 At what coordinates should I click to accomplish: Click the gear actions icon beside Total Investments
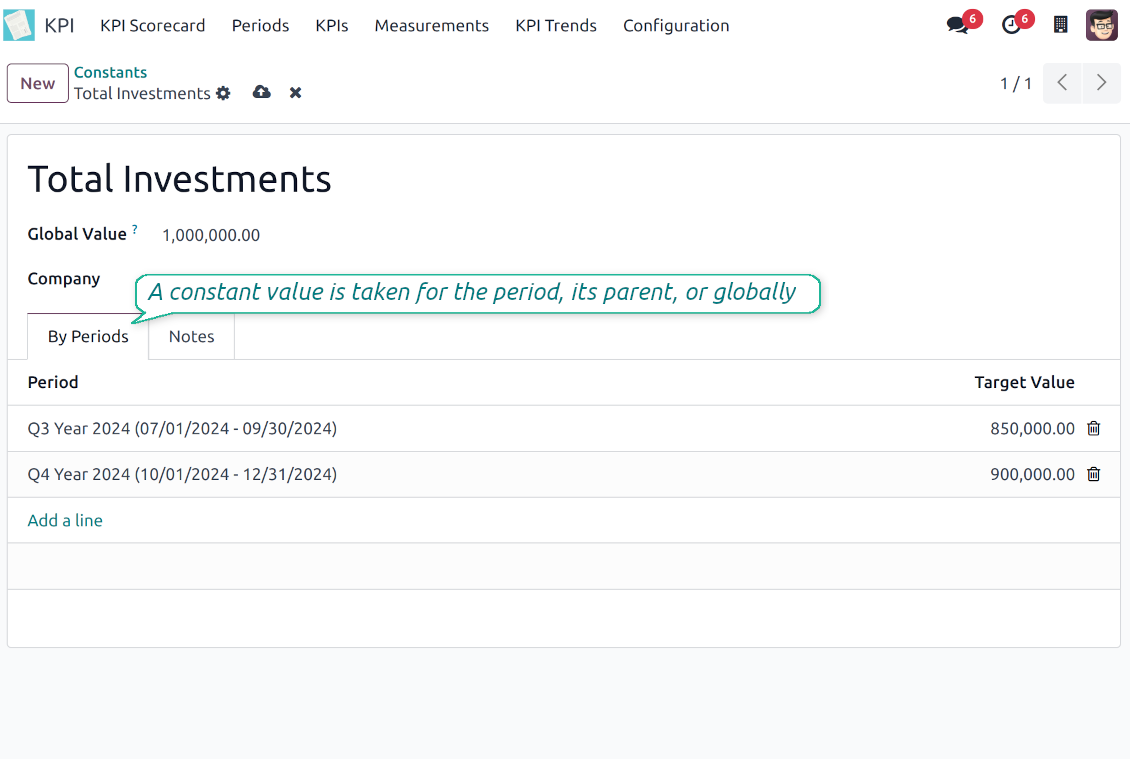tap(223, 93)
